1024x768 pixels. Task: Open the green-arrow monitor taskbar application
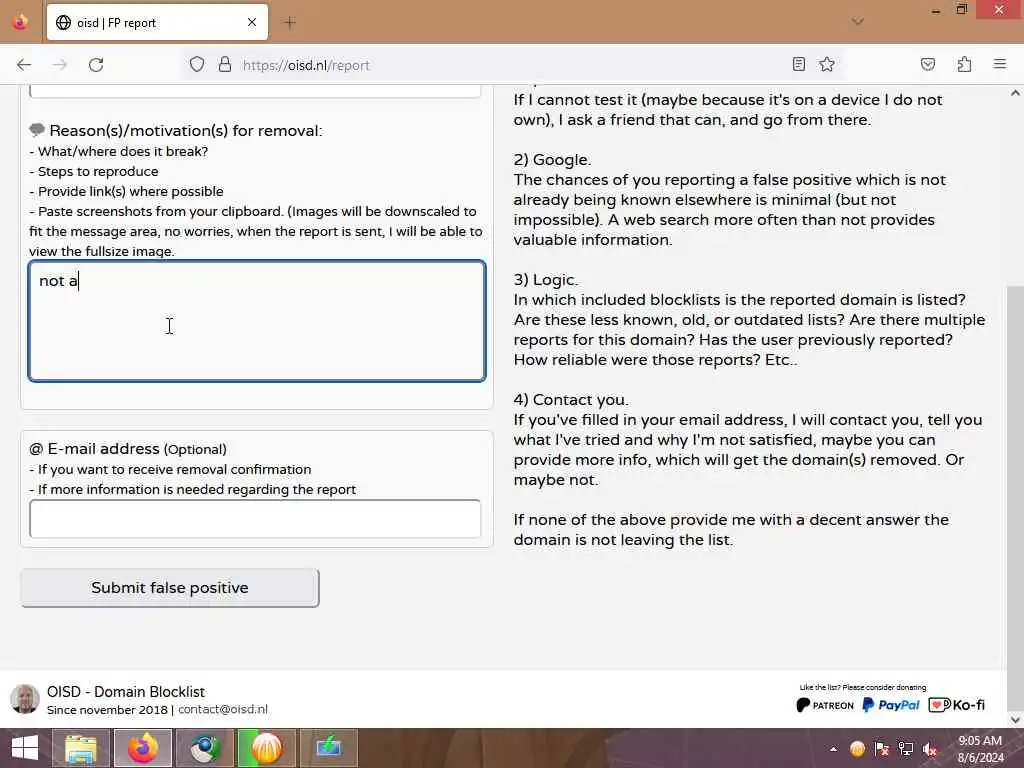point(329,748)
